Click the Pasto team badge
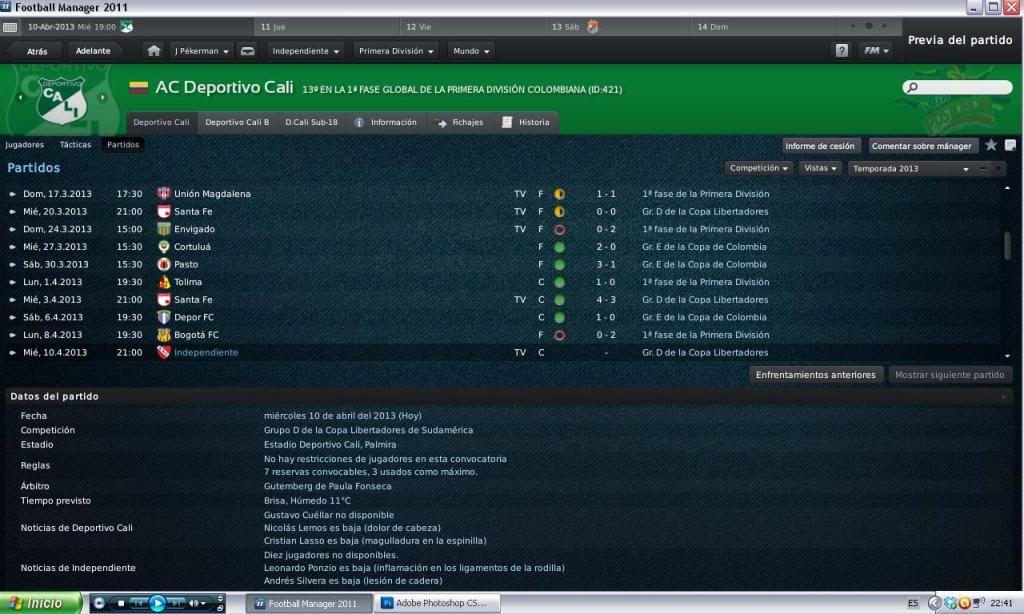This screenshot has width=1024, height=614. point(163,264)
